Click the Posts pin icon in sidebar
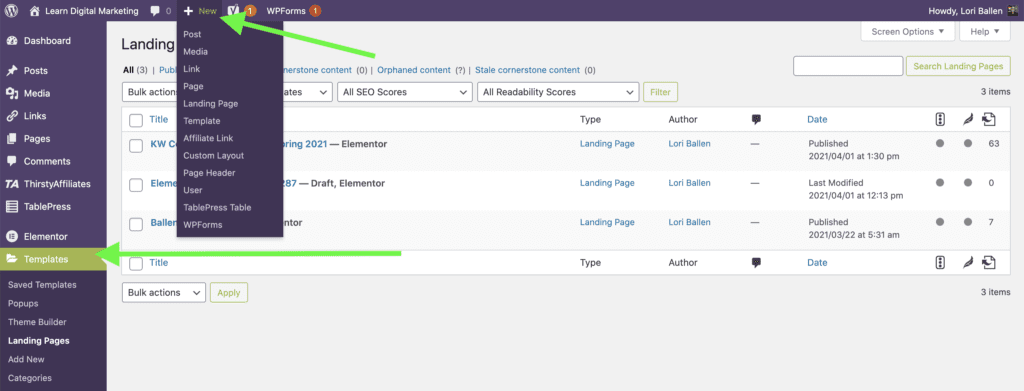This screenshot has width=1024, height=391. click(x=12, y=70)
